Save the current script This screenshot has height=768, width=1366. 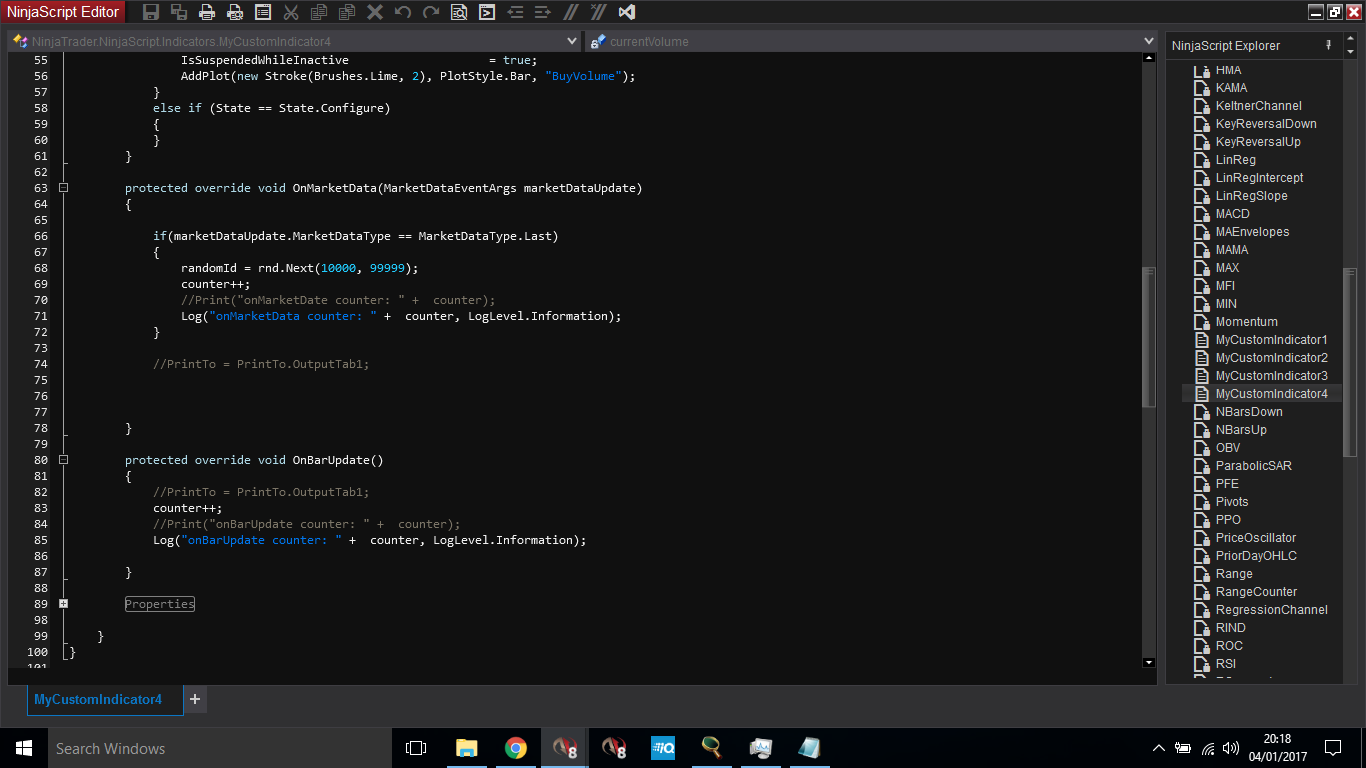pos(151,12)
